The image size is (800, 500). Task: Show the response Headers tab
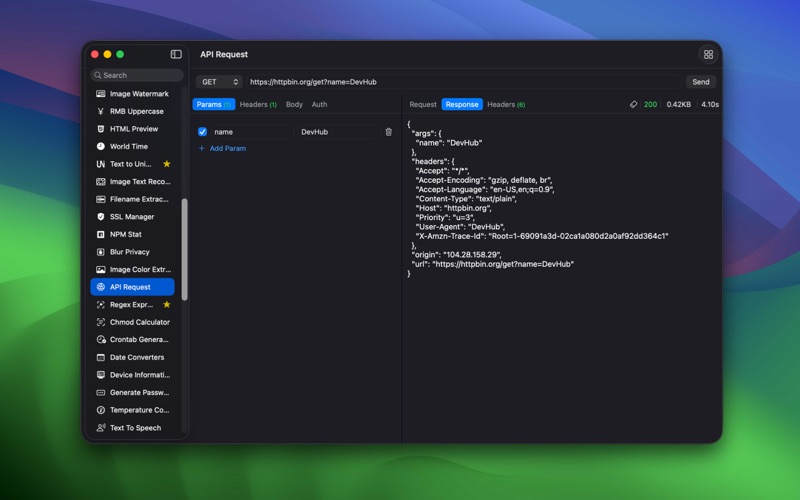point(505,105)
